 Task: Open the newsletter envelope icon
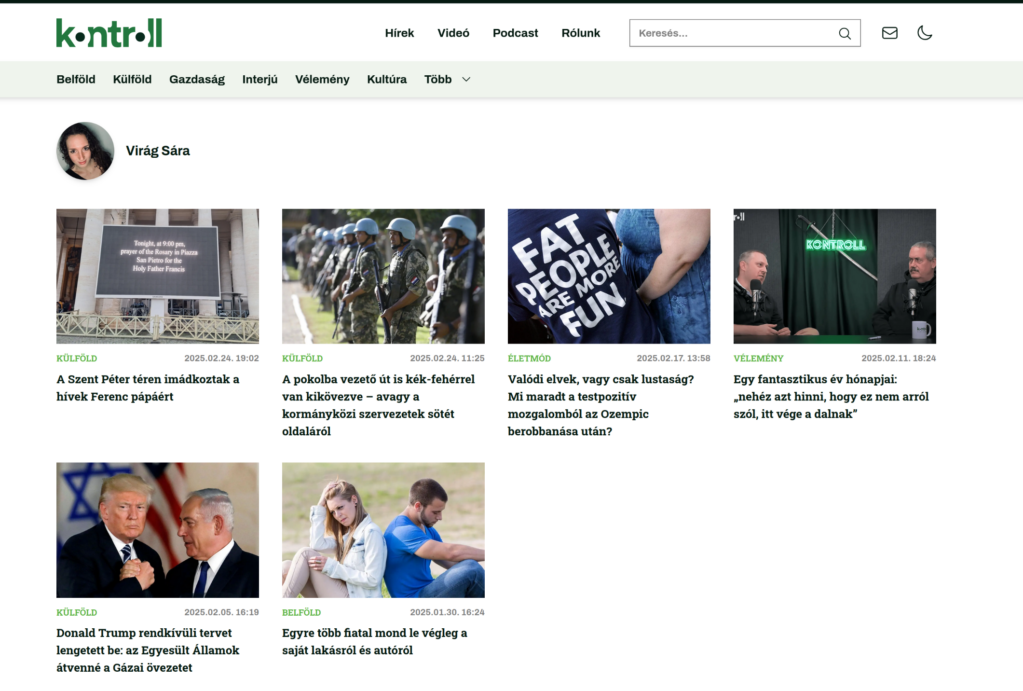(889, 33)
